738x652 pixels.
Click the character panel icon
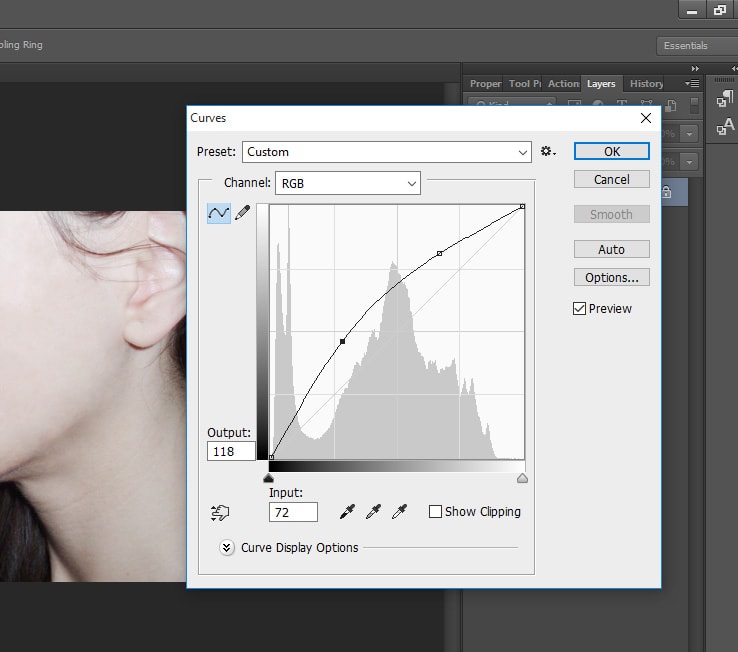(x=725, y=127)
